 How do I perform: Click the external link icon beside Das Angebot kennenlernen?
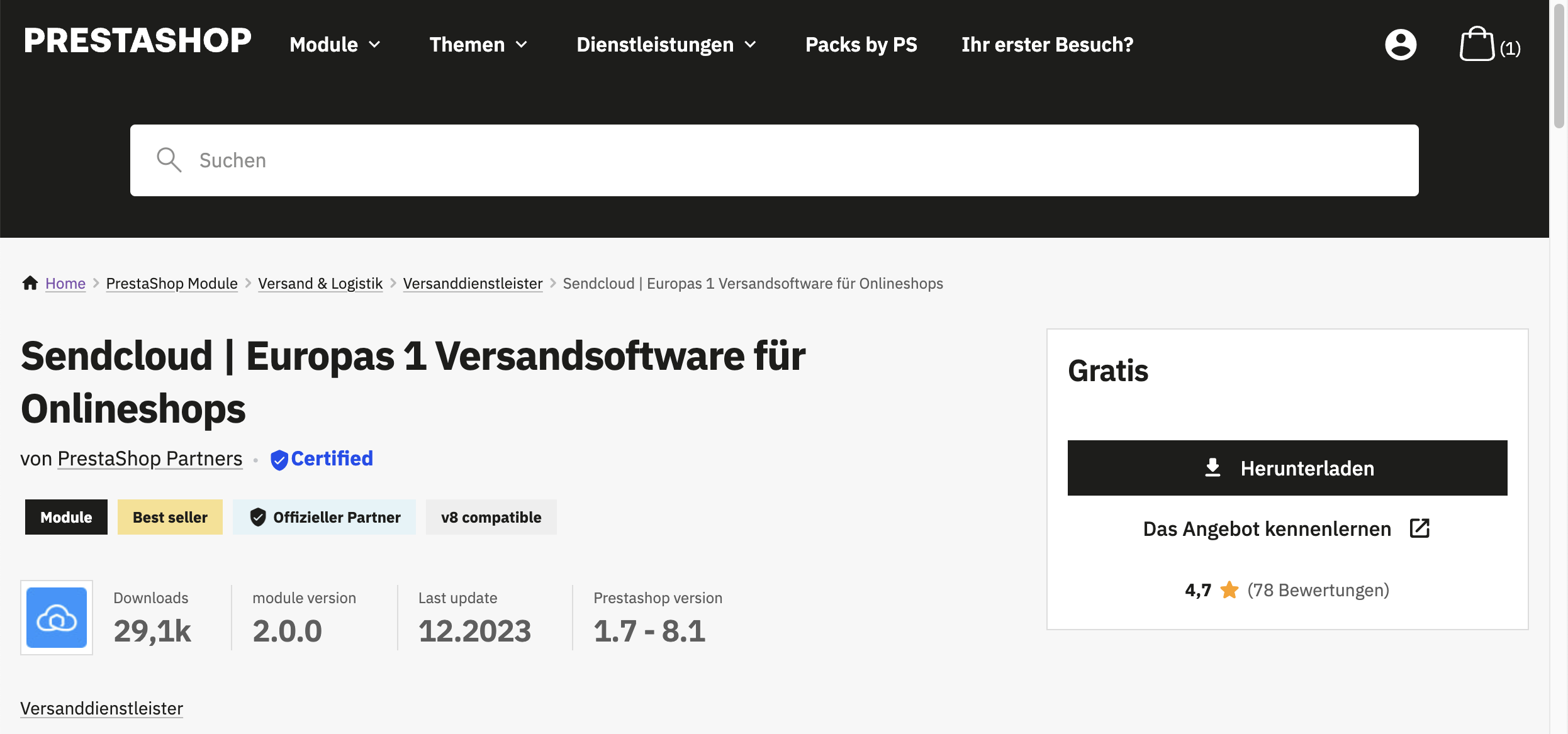pos(1420,528)
